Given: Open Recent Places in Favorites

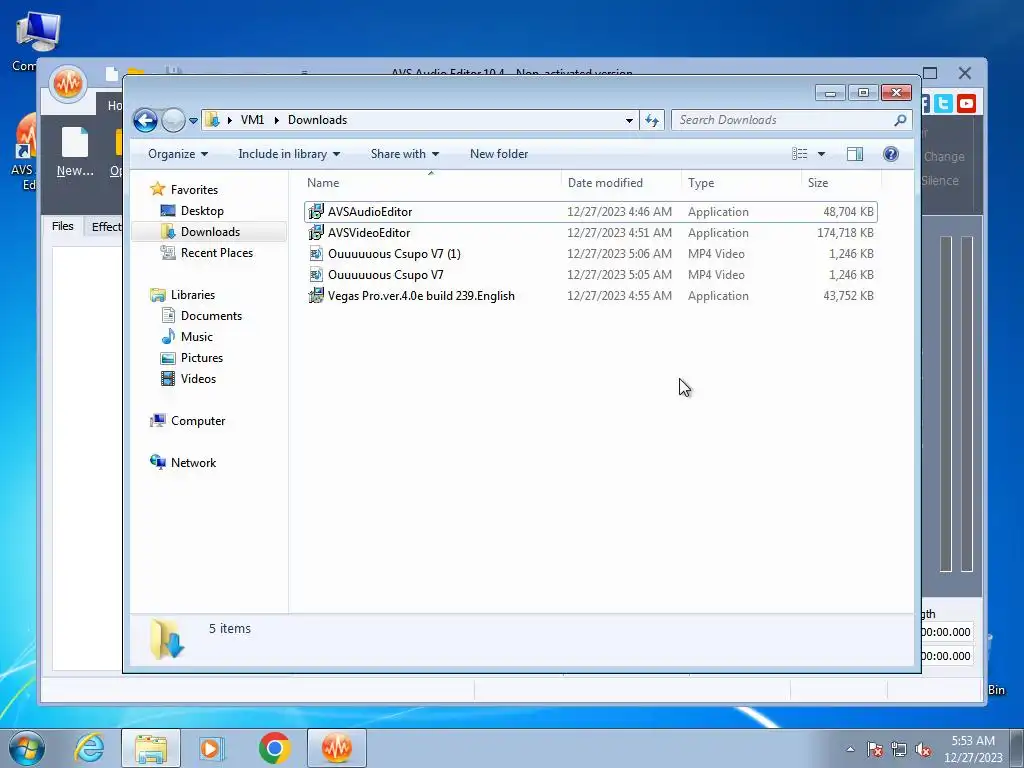Looking at the screenshot, I should point(216,253).
